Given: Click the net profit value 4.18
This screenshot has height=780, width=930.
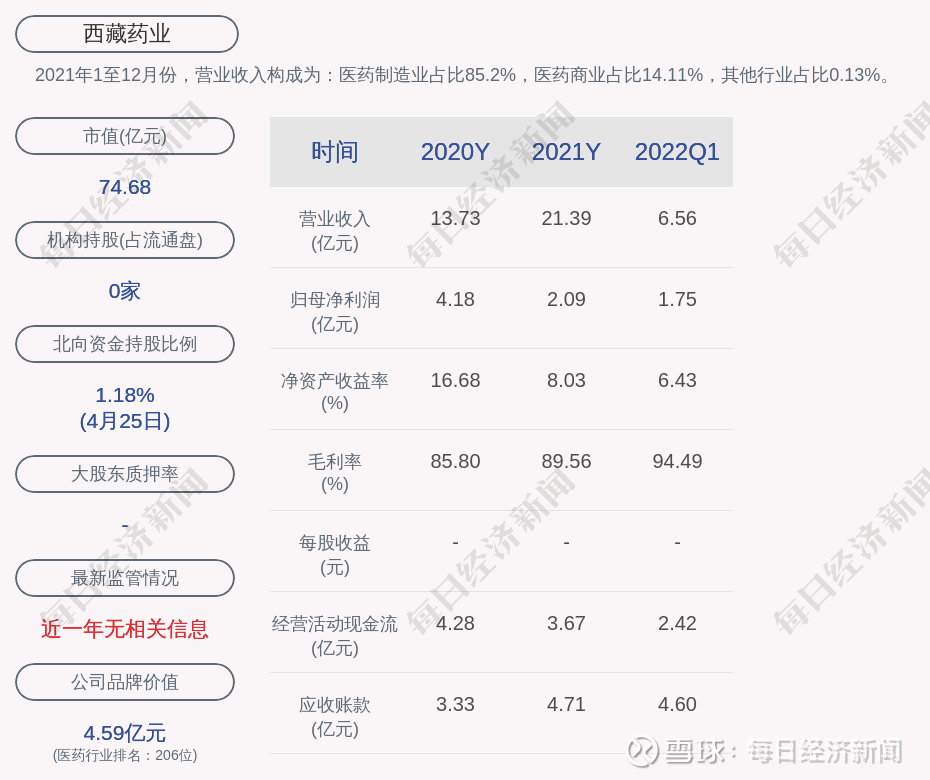Looking at the screenshot, I should pyautogui.click(x=455, y=300).
